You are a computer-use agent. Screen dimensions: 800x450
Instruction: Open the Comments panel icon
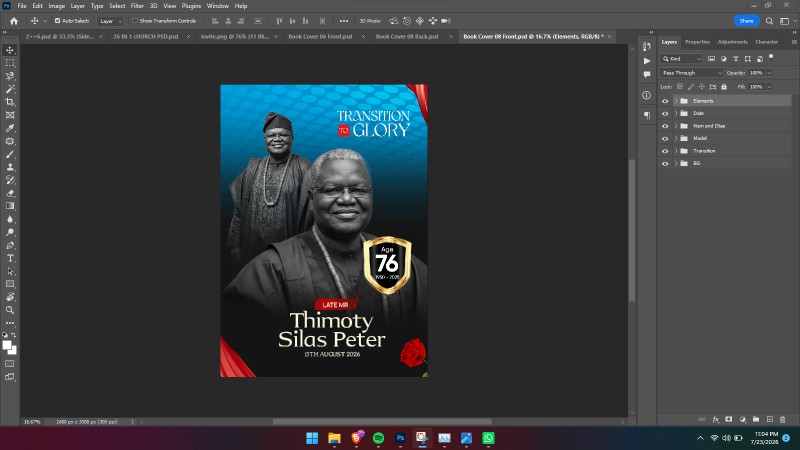coord(647,74)
